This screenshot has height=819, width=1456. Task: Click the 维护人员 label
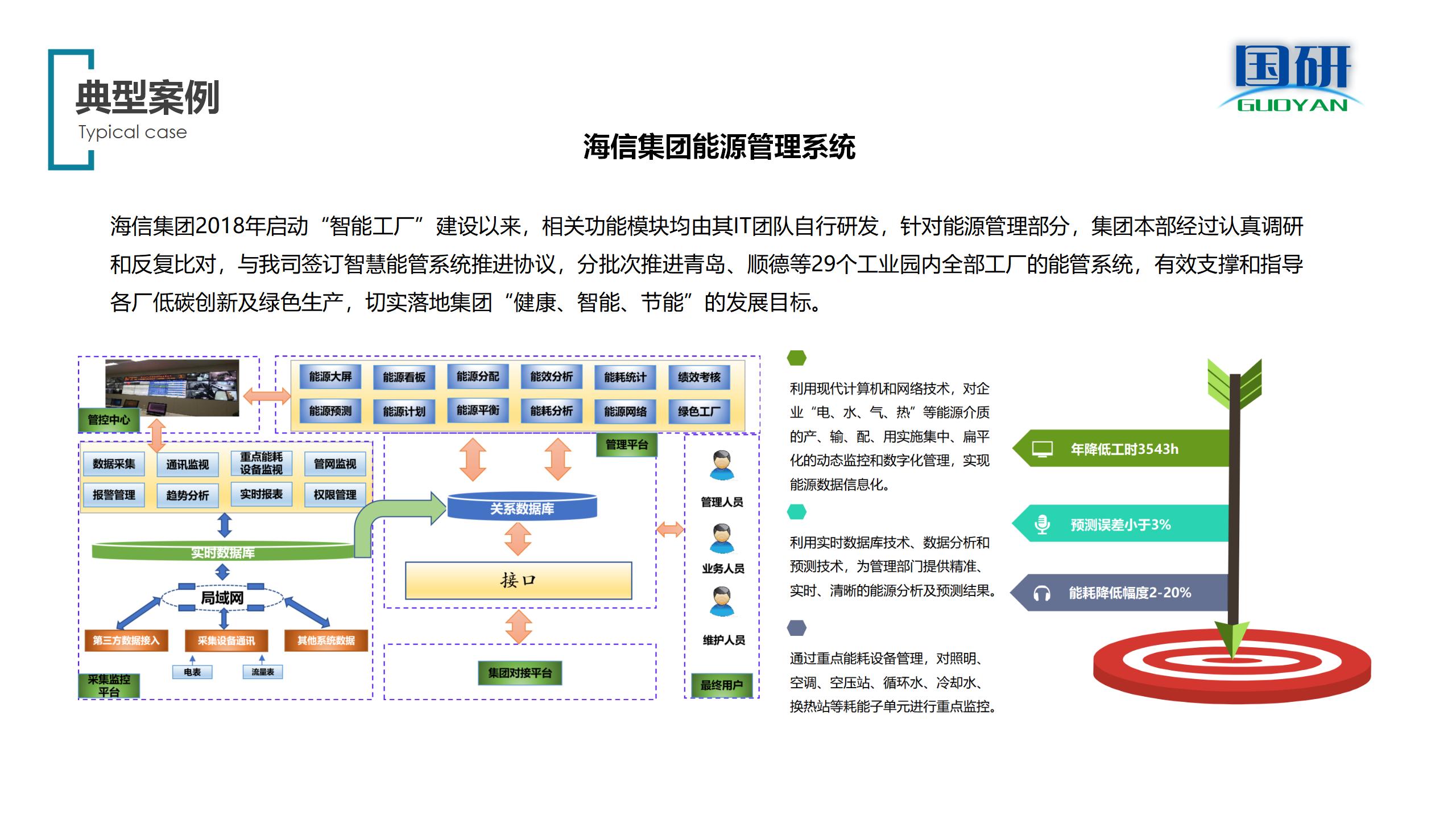pos(724,640)
